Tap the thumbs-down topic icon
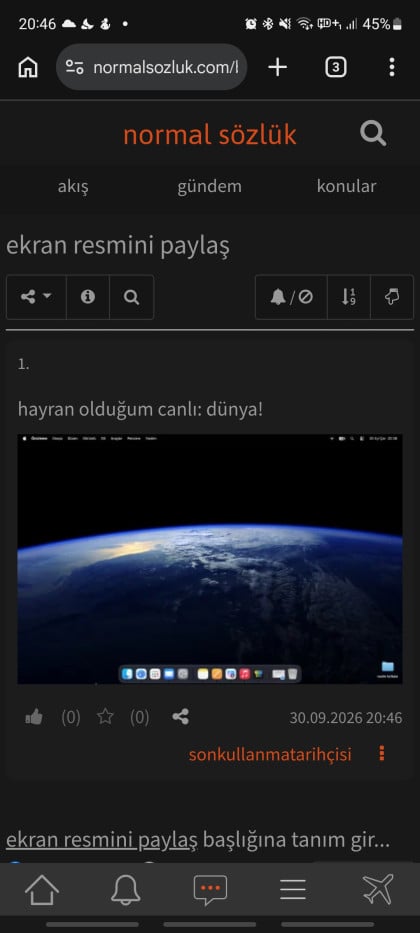The width and height of the screenshot is (420, 933). click(392, 297)
